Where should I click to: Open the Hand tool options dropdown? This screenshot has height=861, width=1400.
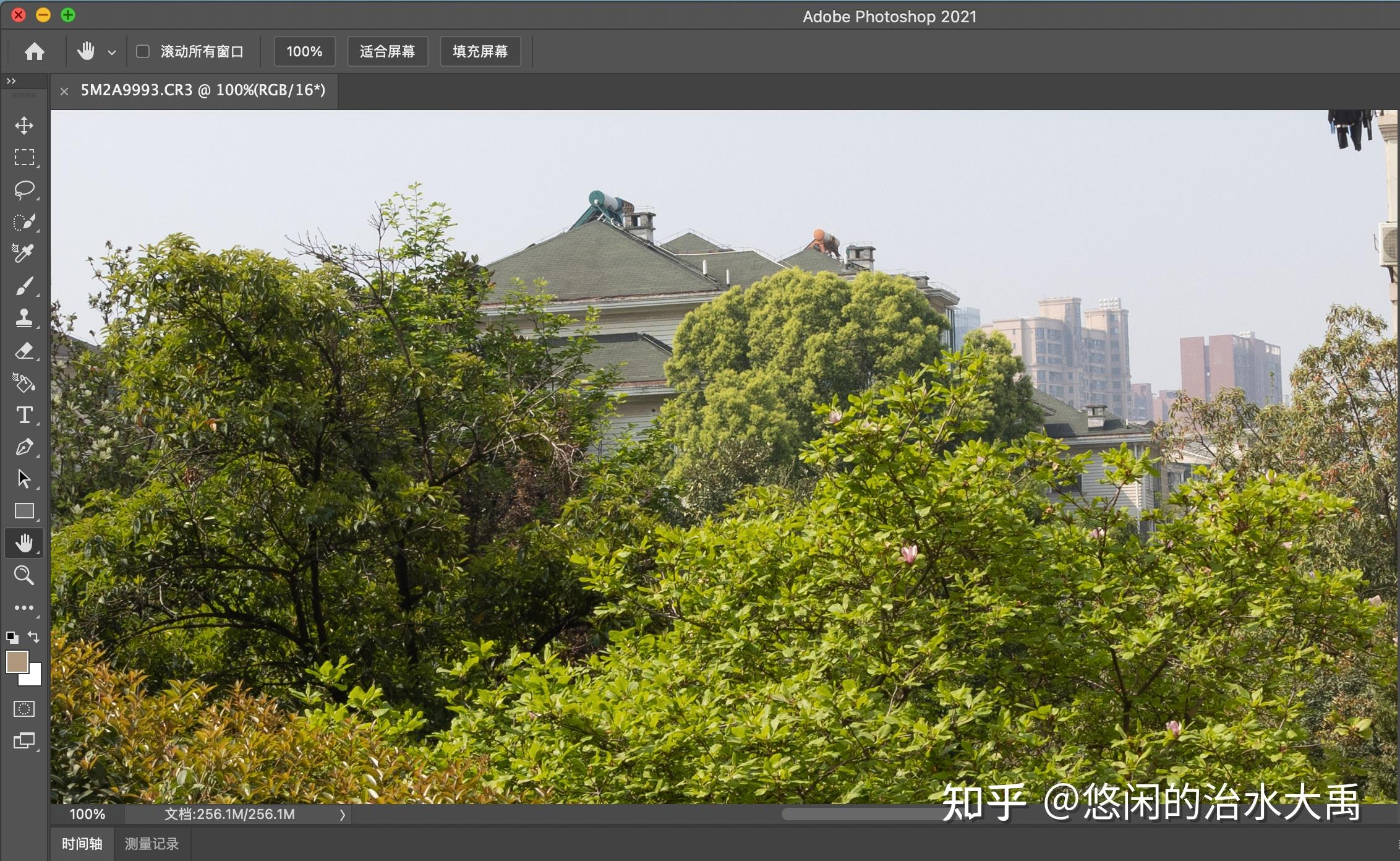coord(111,51)
